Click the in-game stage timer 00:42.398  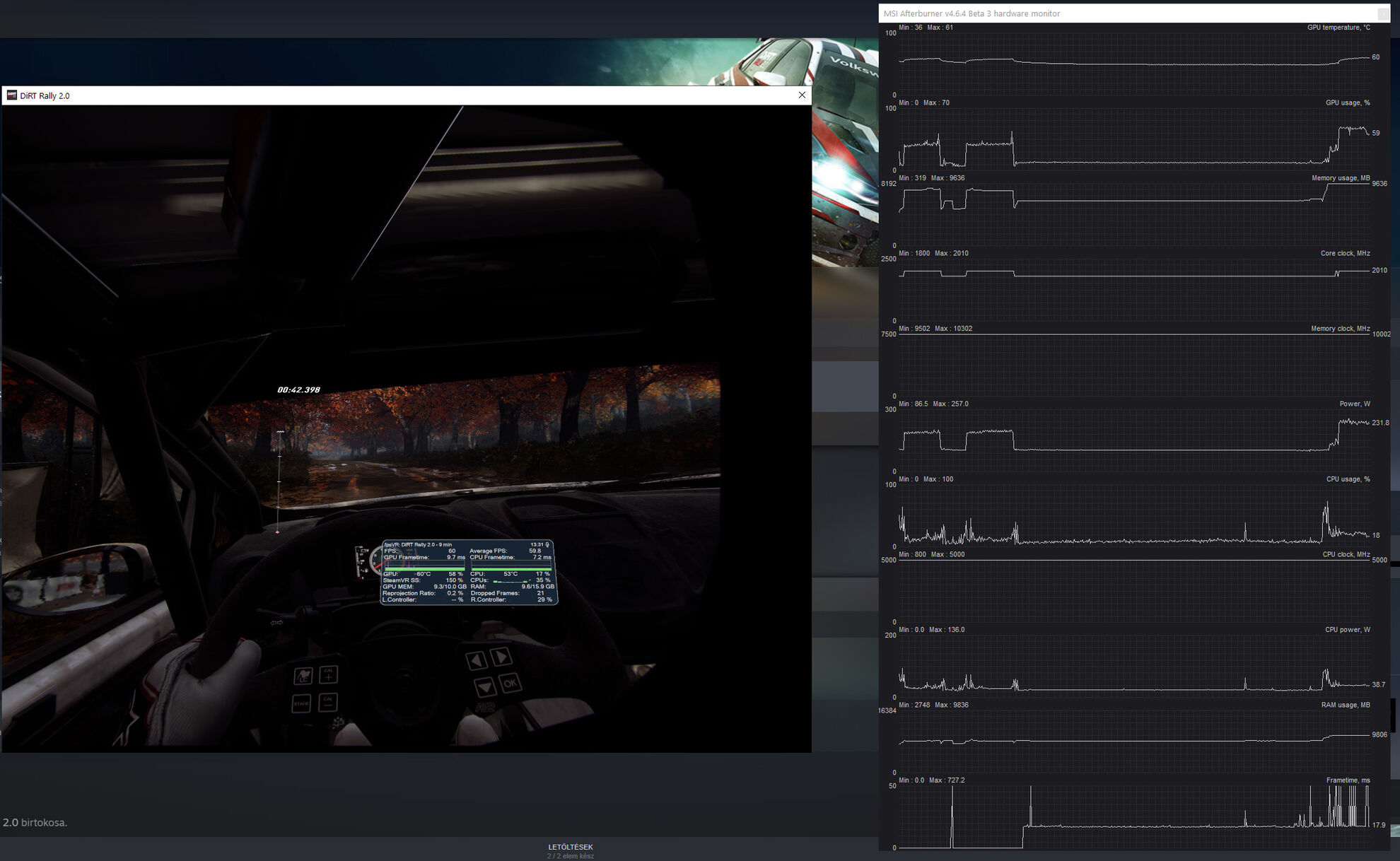click(298, 389)
